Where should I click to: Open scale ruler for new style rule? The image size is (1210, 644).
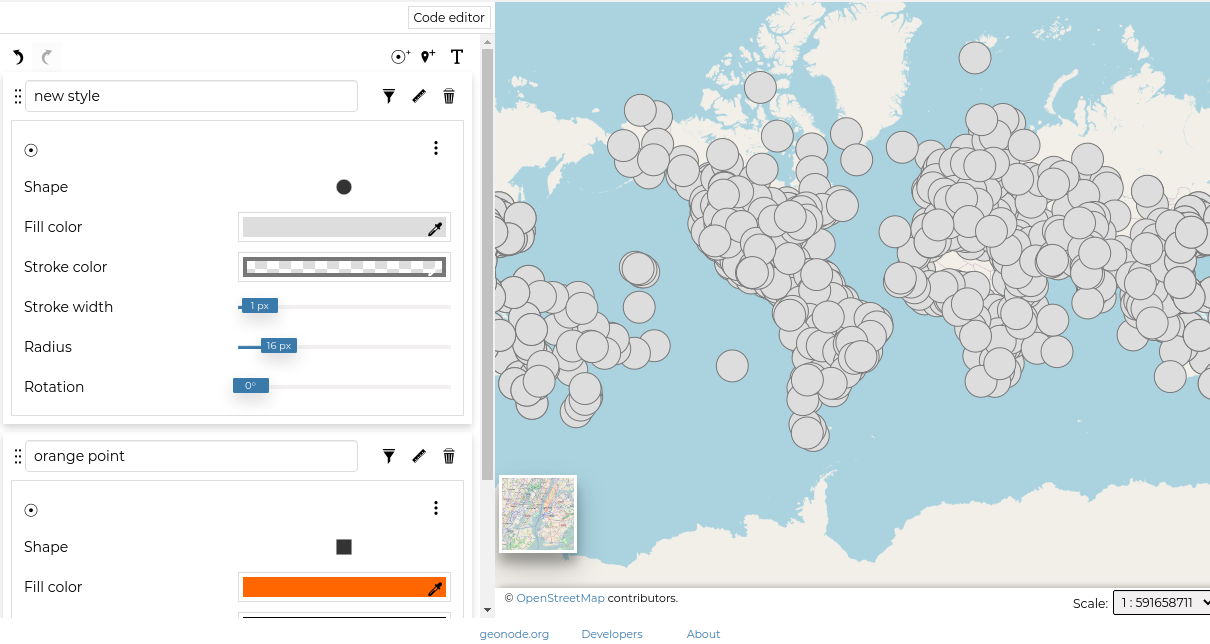click(x=419, y=96)
